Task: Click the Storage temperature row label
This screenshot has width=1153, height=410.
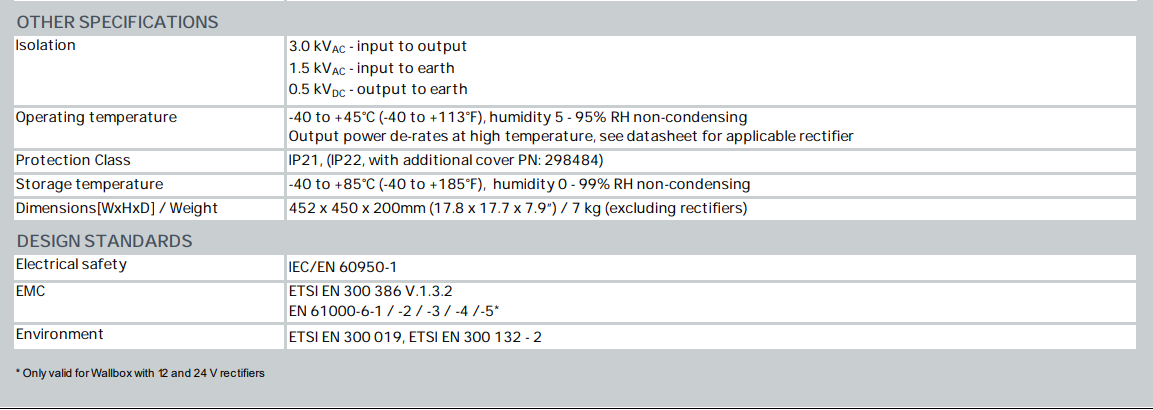Action: 89,184
